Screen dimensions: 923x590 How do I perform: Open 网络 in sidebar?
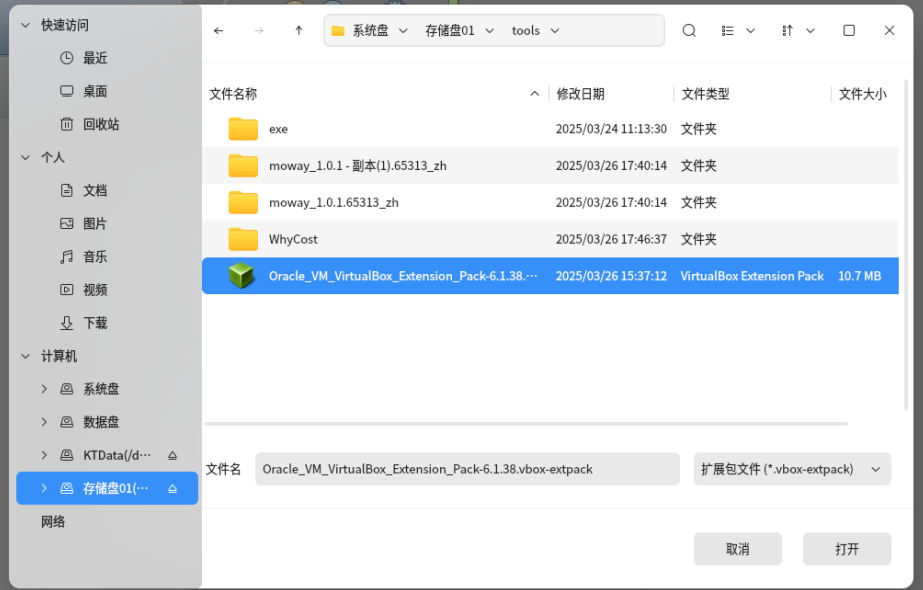point(53,522)
